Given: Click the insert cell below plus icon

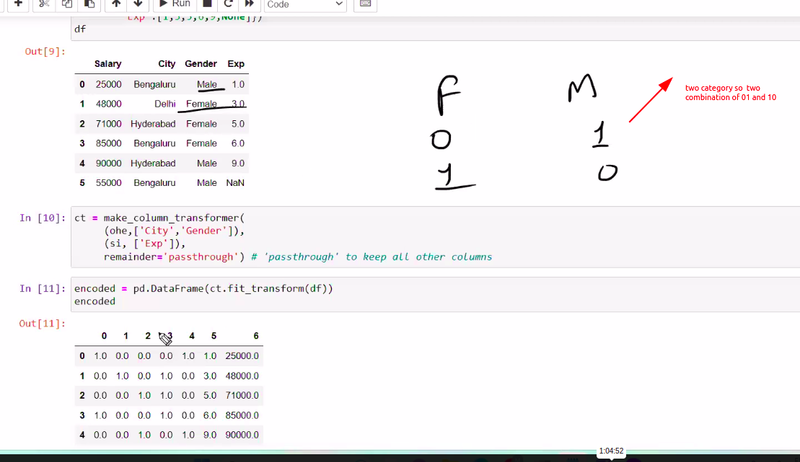Looking at the screenshot, I should coord(17,4).
